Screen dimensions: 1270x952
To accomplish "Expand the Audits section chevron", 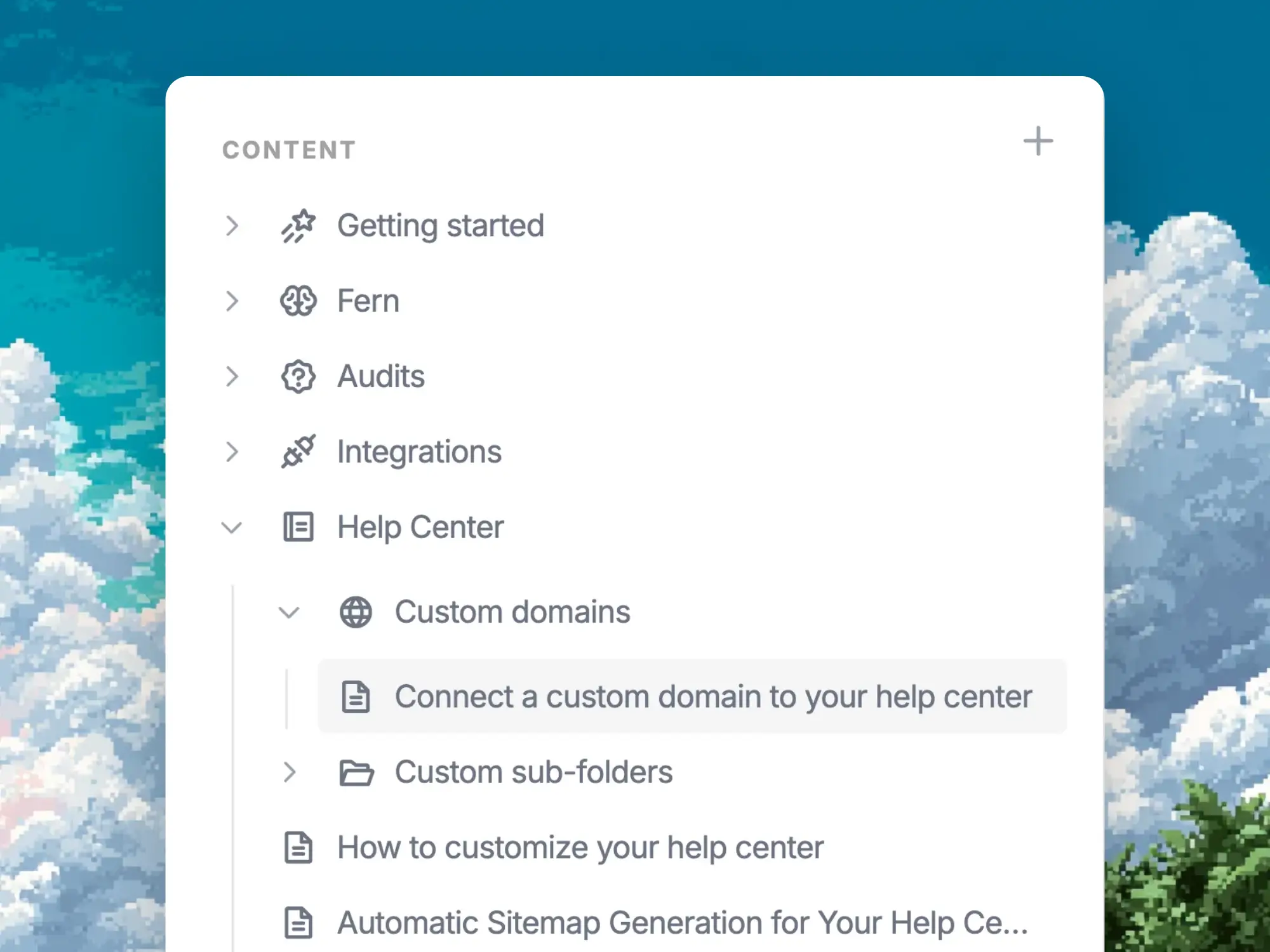I will [232, 376].
